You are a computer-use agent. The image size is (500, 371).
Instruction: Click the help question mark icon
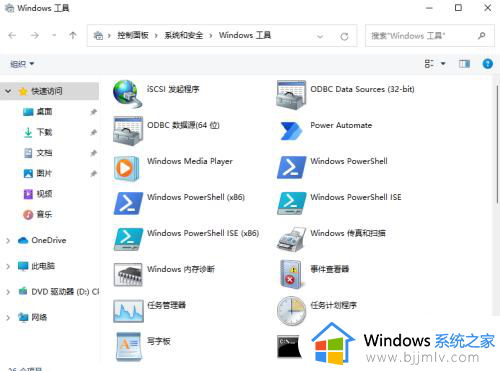tap(488, 63)
